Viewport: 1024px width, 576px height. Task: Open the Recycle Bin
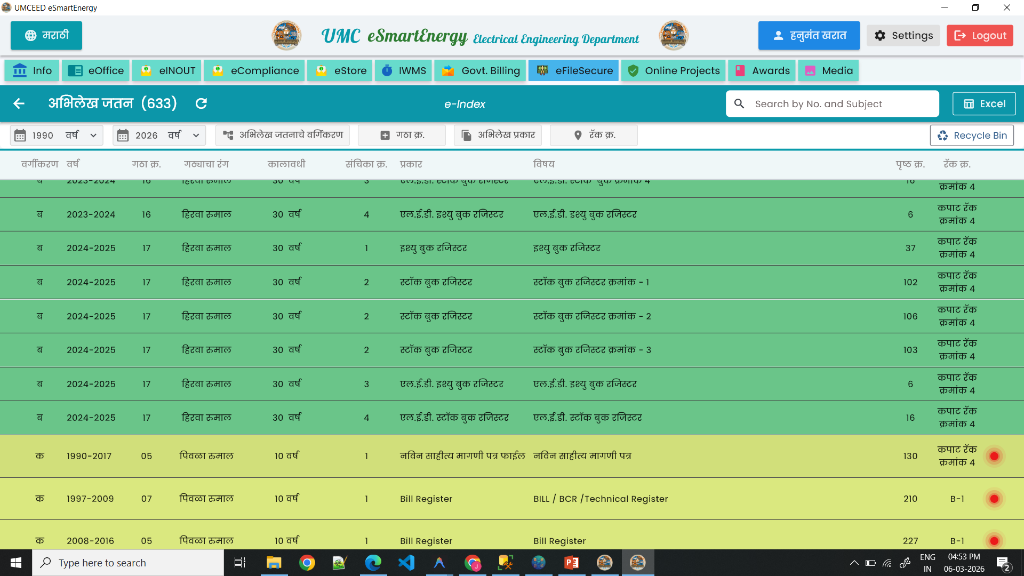(x=972, y=135)
